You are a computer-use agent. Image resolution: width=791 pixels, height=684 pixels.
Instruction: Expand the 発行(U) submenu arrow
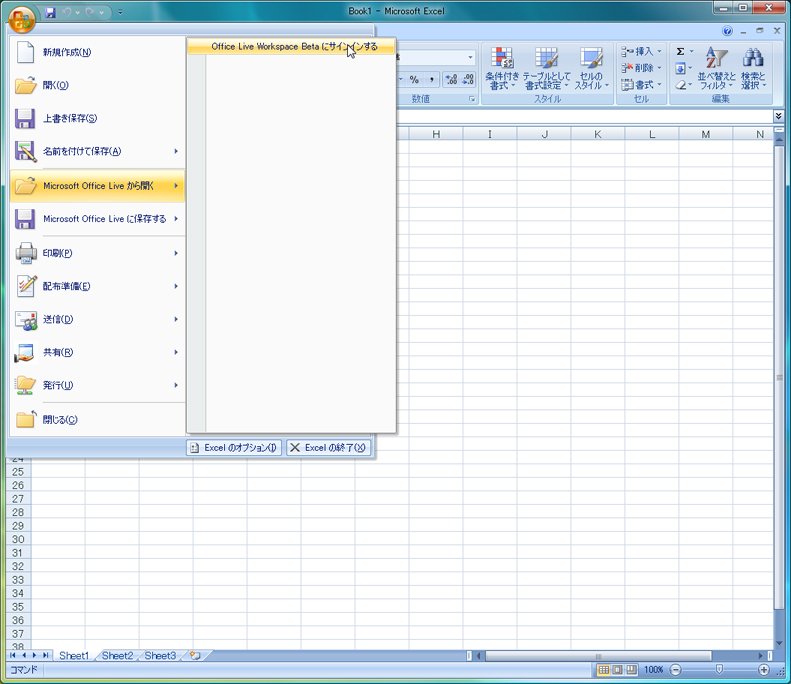point(176,385)
